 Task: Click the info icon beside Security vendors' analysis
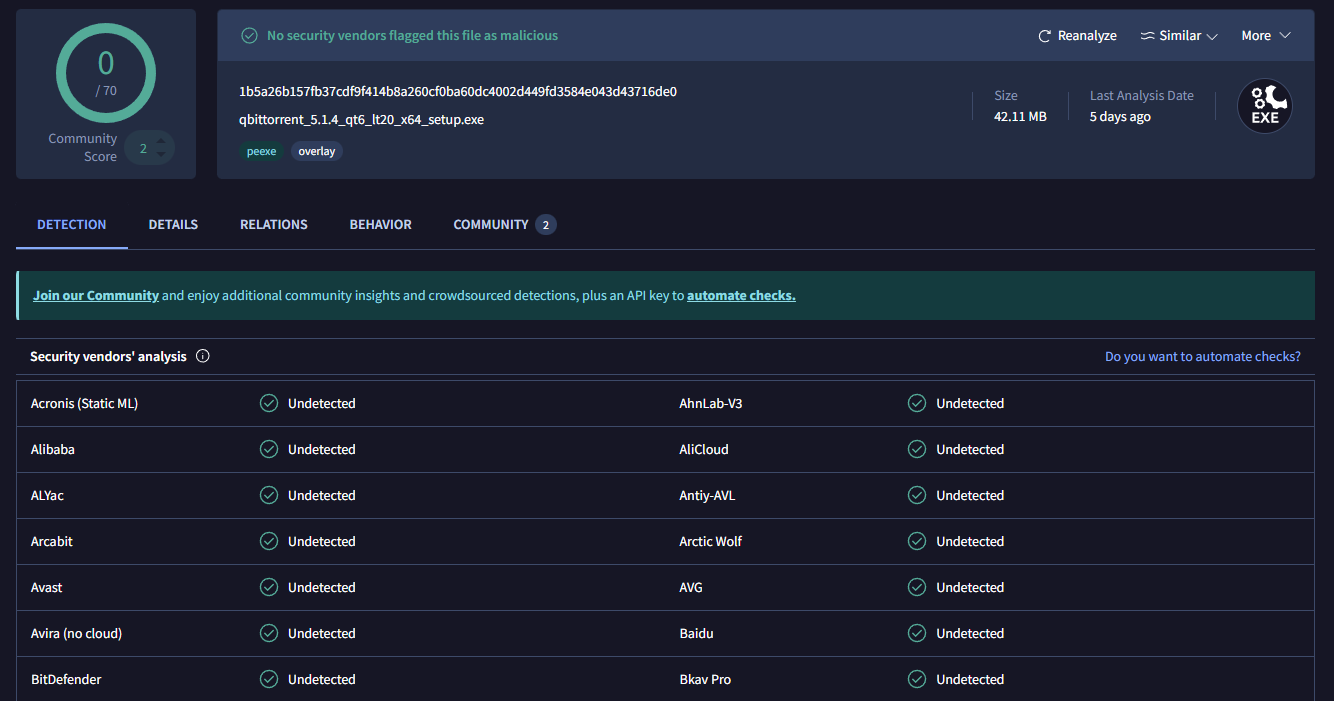click(x=203, y=356)
